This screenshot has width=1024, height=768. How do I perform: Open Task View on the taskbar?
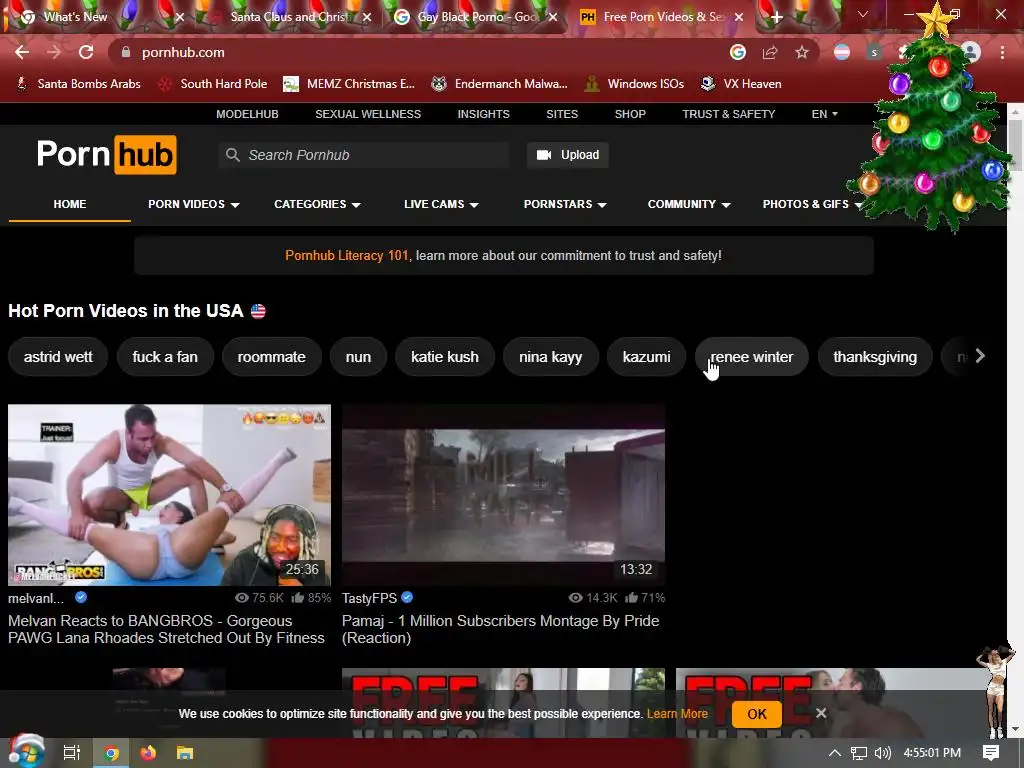click(71, 753)
